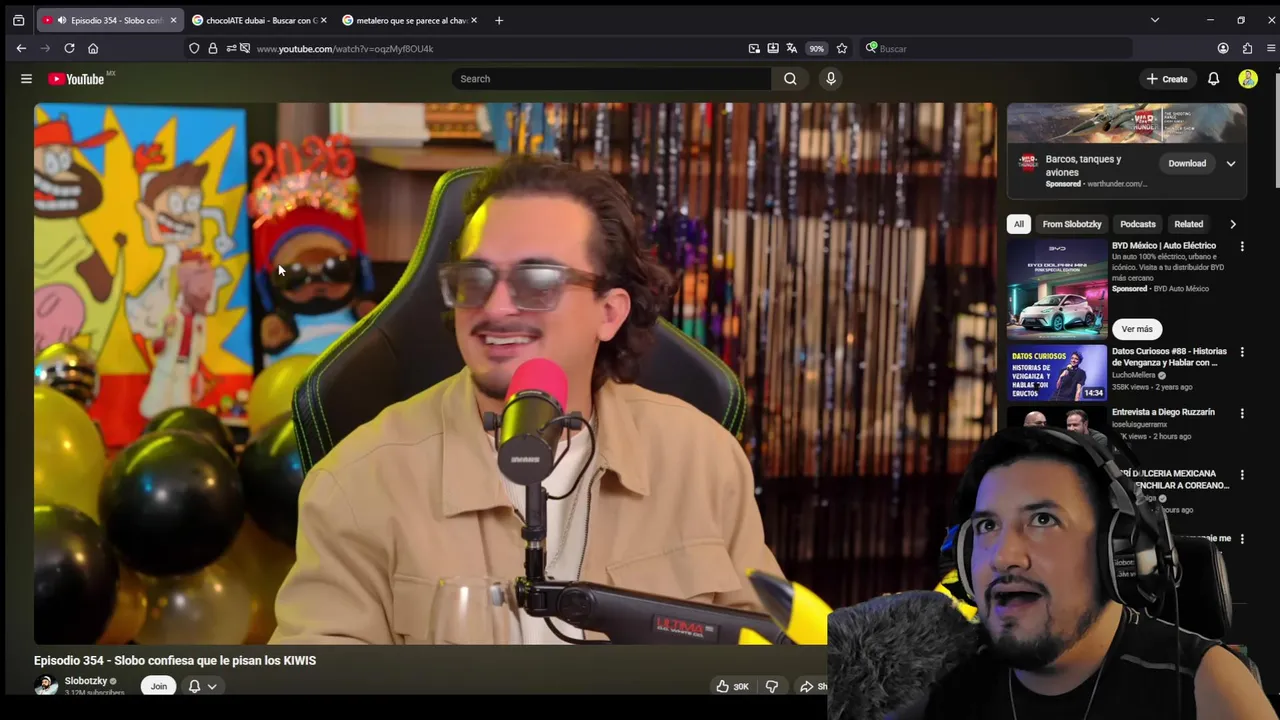Translate this page icon
Viewport: 1280px width, 720px height.
(792, 48)
